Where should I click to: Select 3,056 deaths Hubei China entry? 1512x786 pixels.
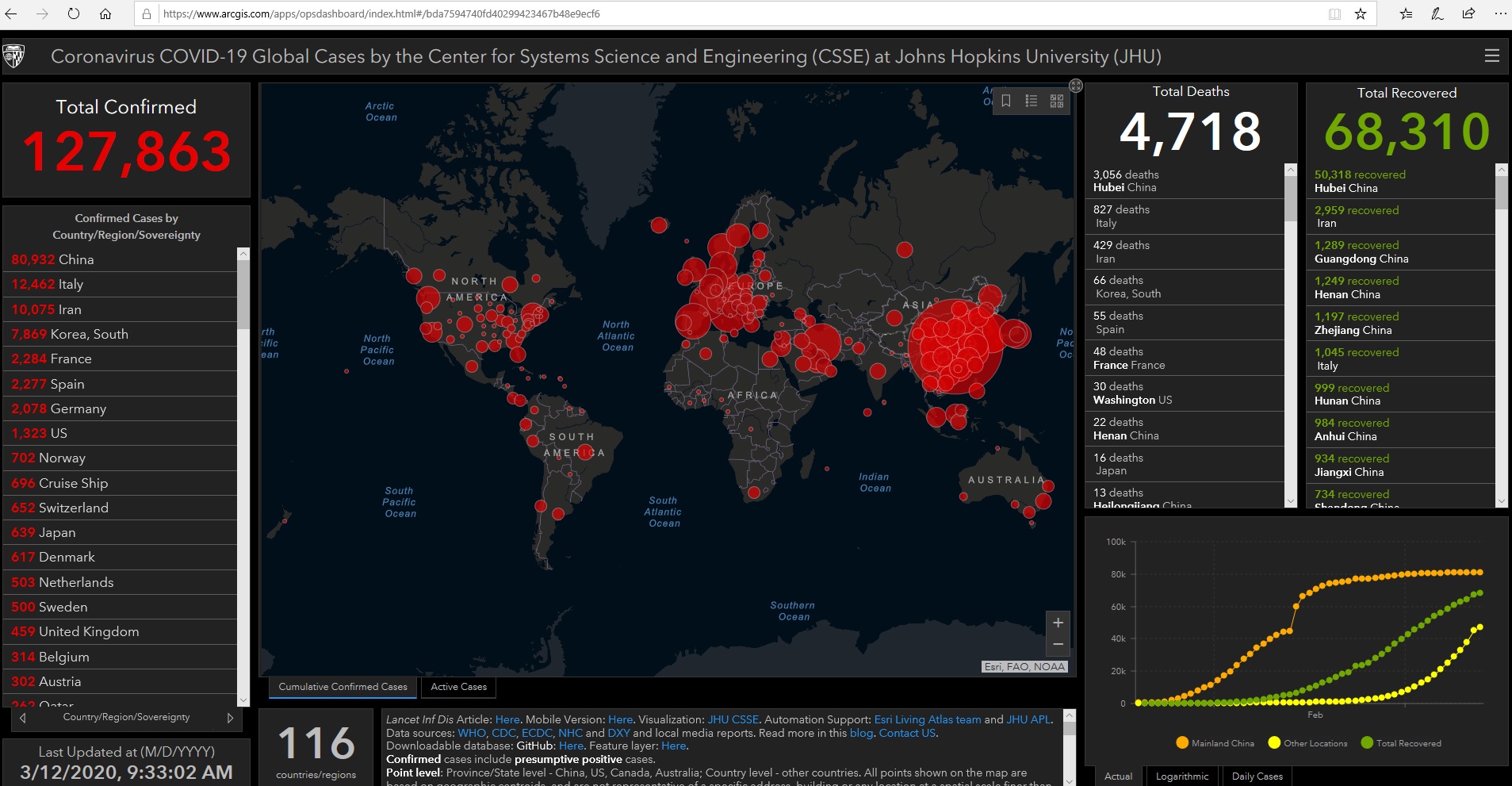pyautogui.click(x=1185, y=181)
